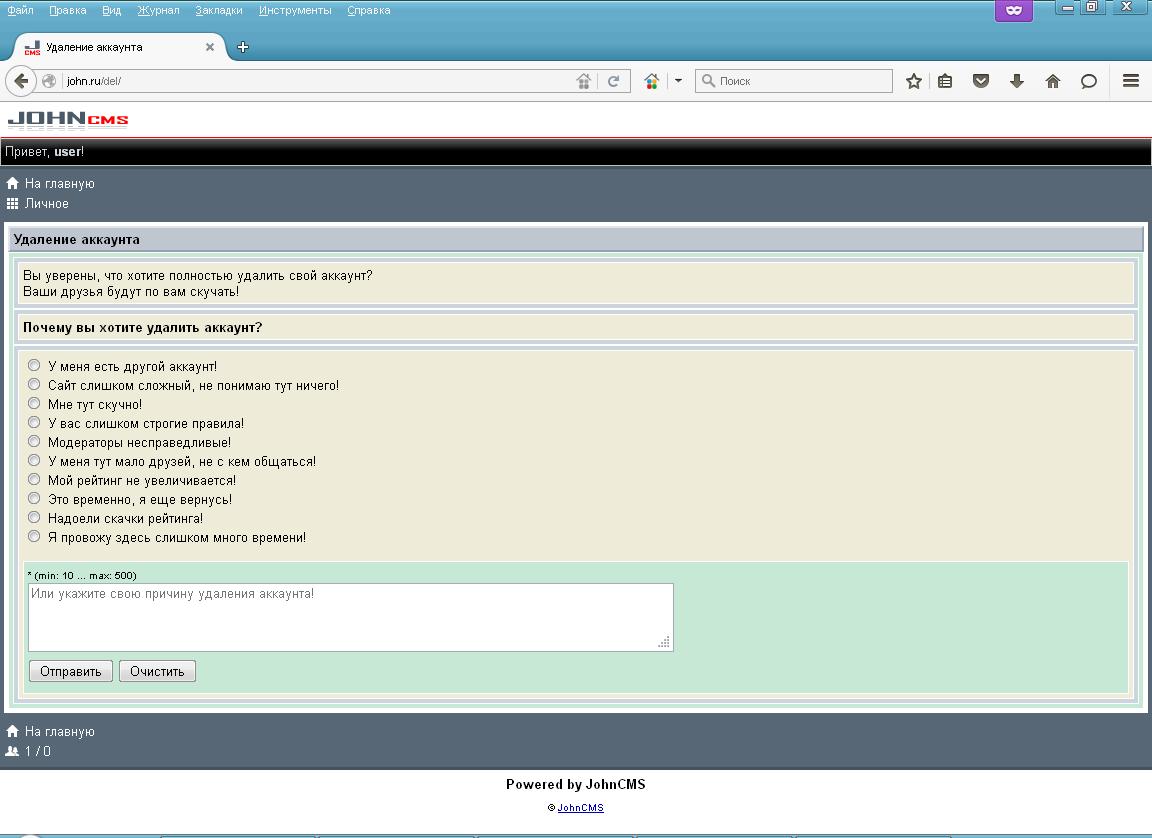Select "Это временно, я еще вернусь!" option
Screen dimensions: 1152x838
pyautogui.click(x=34, y=498)
